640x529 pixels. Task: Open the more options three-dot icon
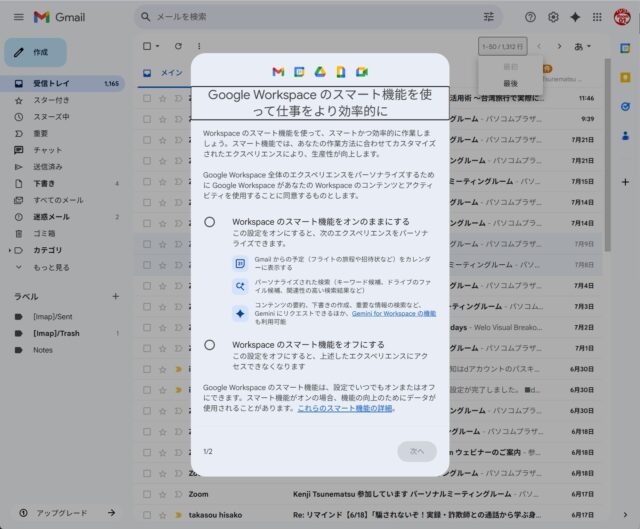tap(199, 46)
